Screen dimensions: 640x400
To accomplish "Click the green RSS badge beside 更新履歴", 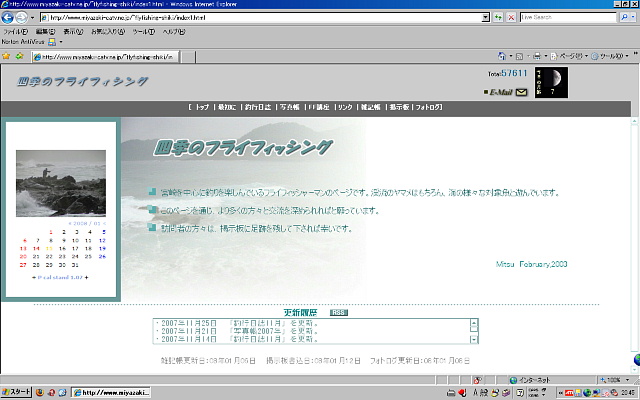I will 339,313.
